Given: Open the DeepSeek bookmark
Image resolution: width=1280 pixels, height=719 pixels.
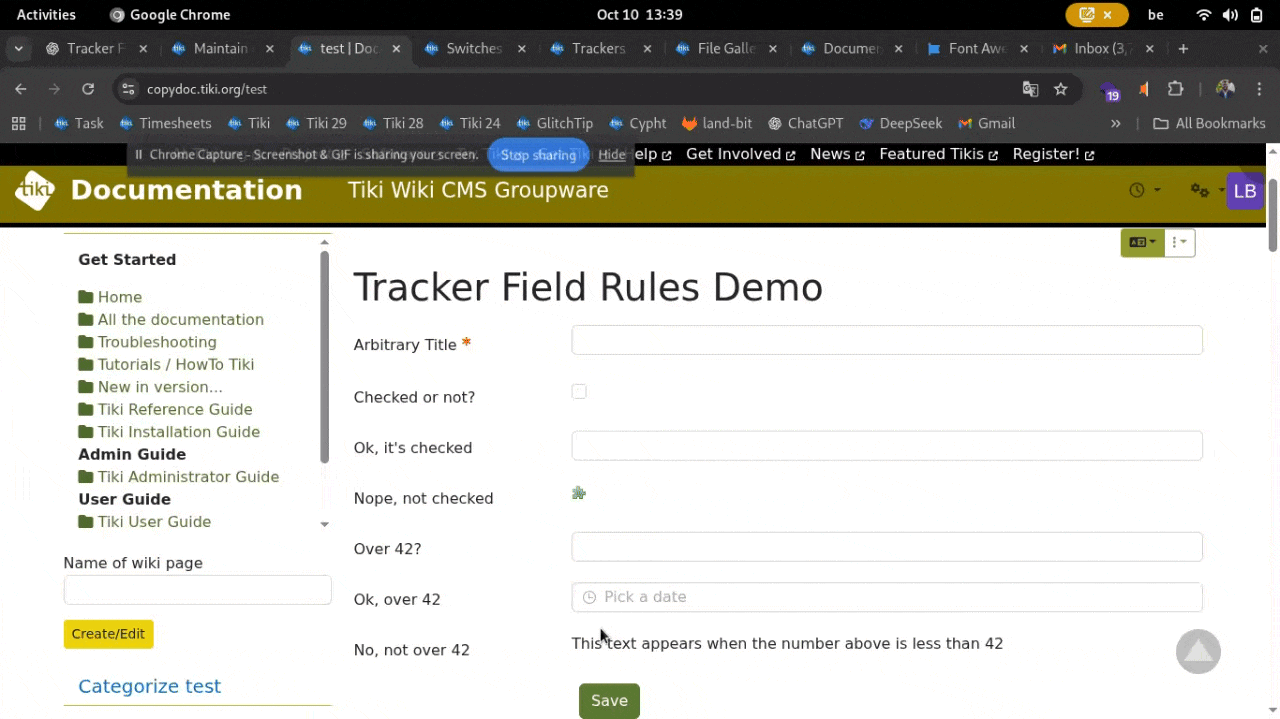Looking at the screenshot, I should pyautogui.click(x=900, y=123).
